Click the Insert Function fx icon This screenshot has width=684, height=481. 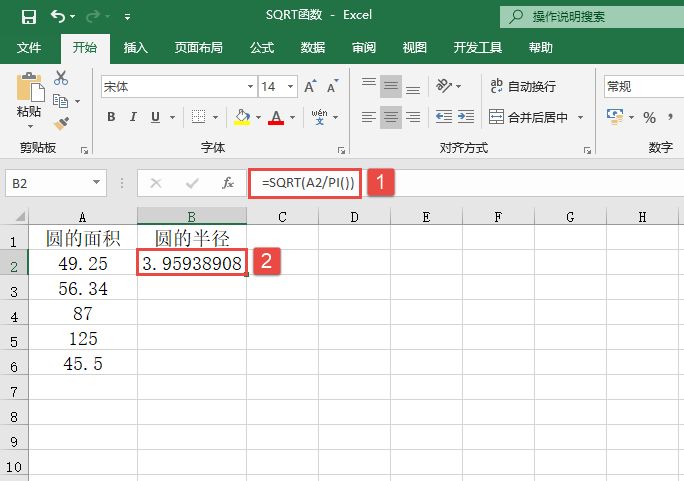coord(228,183)
